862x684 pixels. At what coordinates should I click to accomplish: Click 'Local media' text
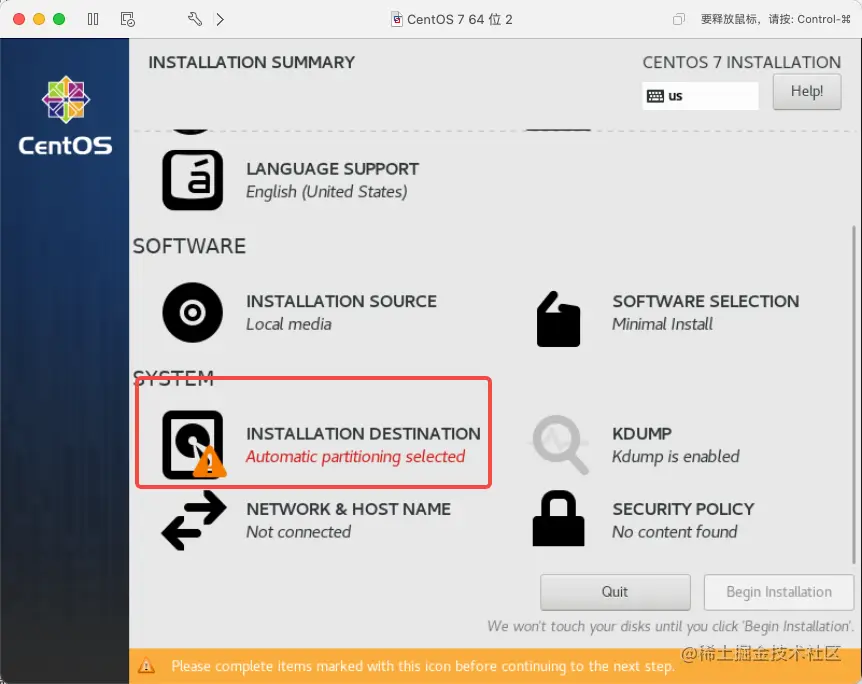(x=289, y=324)
